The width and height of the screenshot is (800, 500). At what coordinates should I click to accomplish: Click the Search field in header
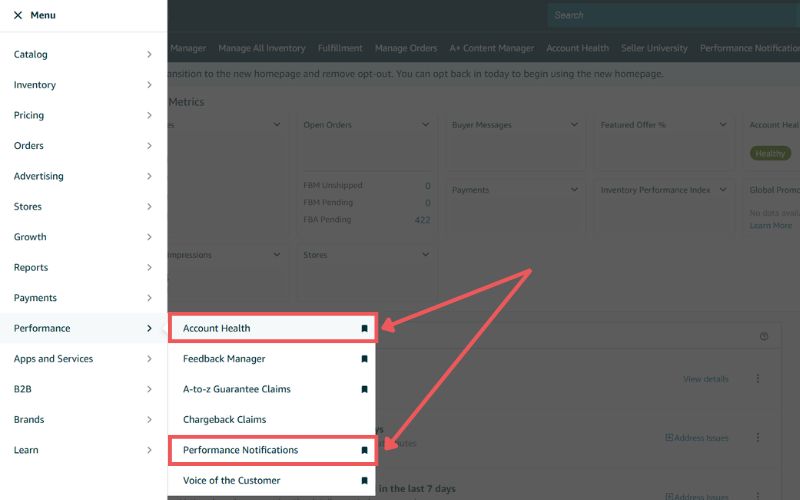click(673, 15)
